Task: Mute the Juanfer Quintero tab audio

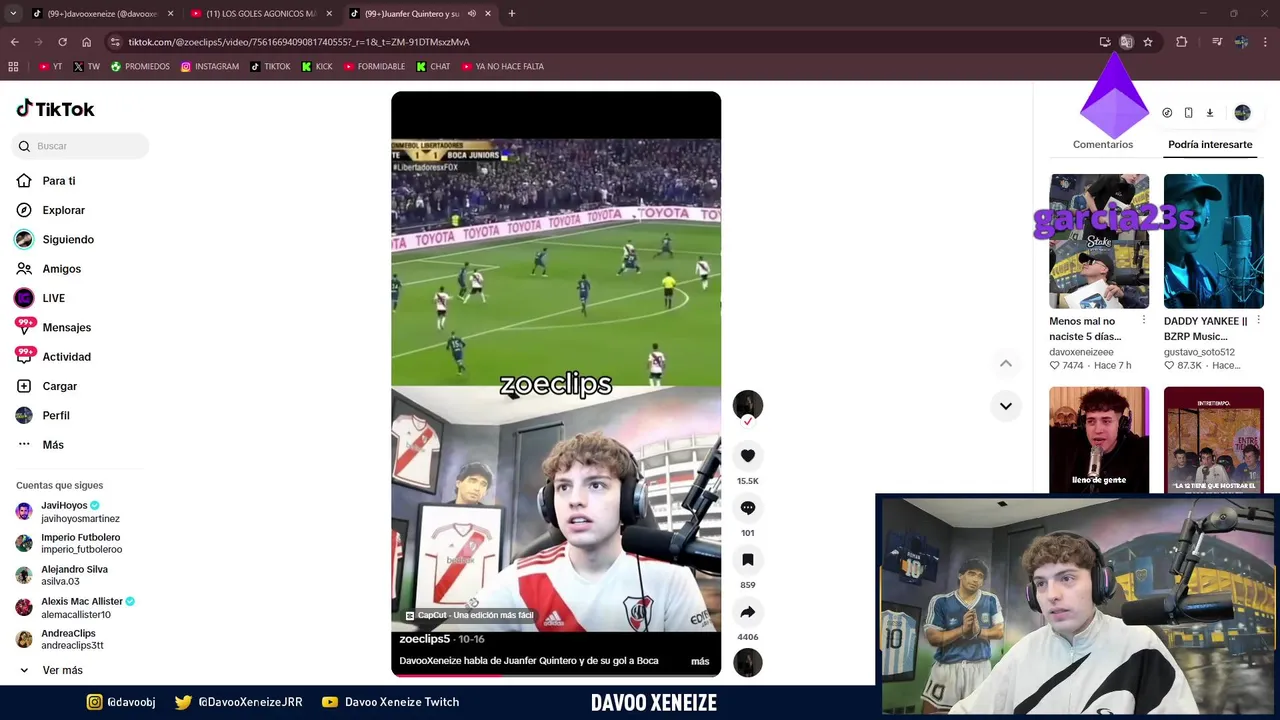Action: click(472, 14)
